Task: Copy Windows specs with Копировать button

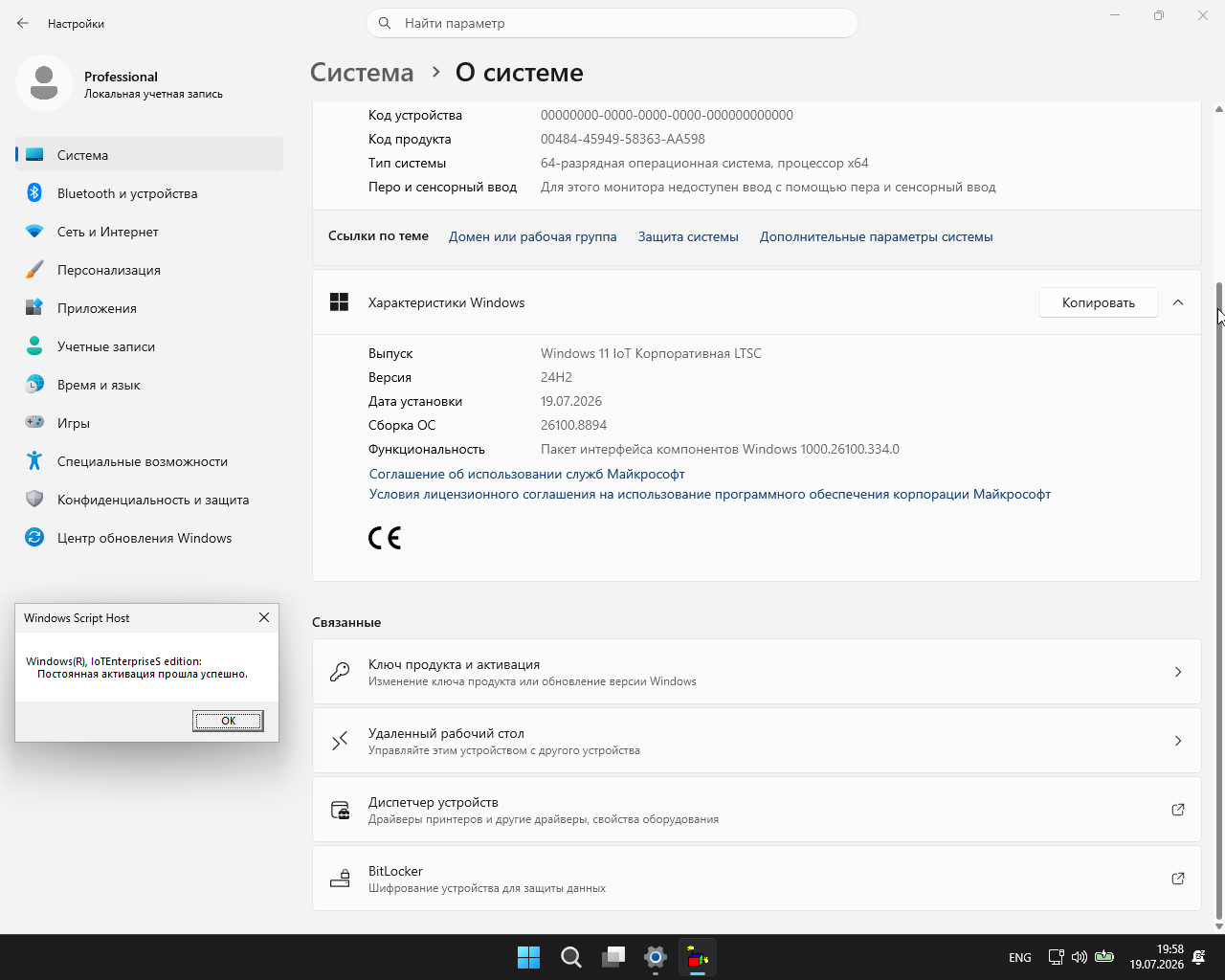Action: [1099, 302]
